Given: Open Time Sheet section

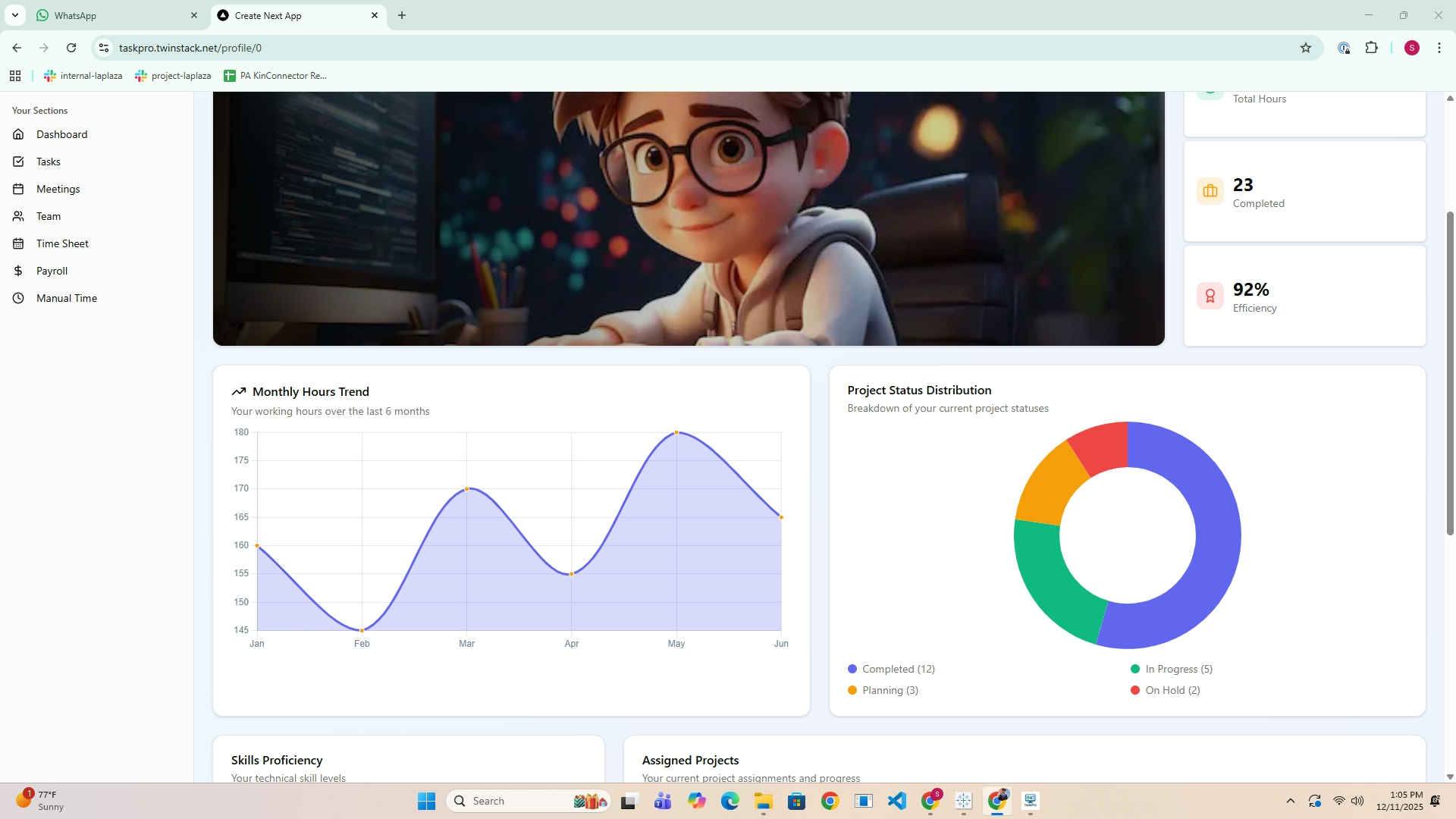Looking at the screenshot, I should (62, 243).
